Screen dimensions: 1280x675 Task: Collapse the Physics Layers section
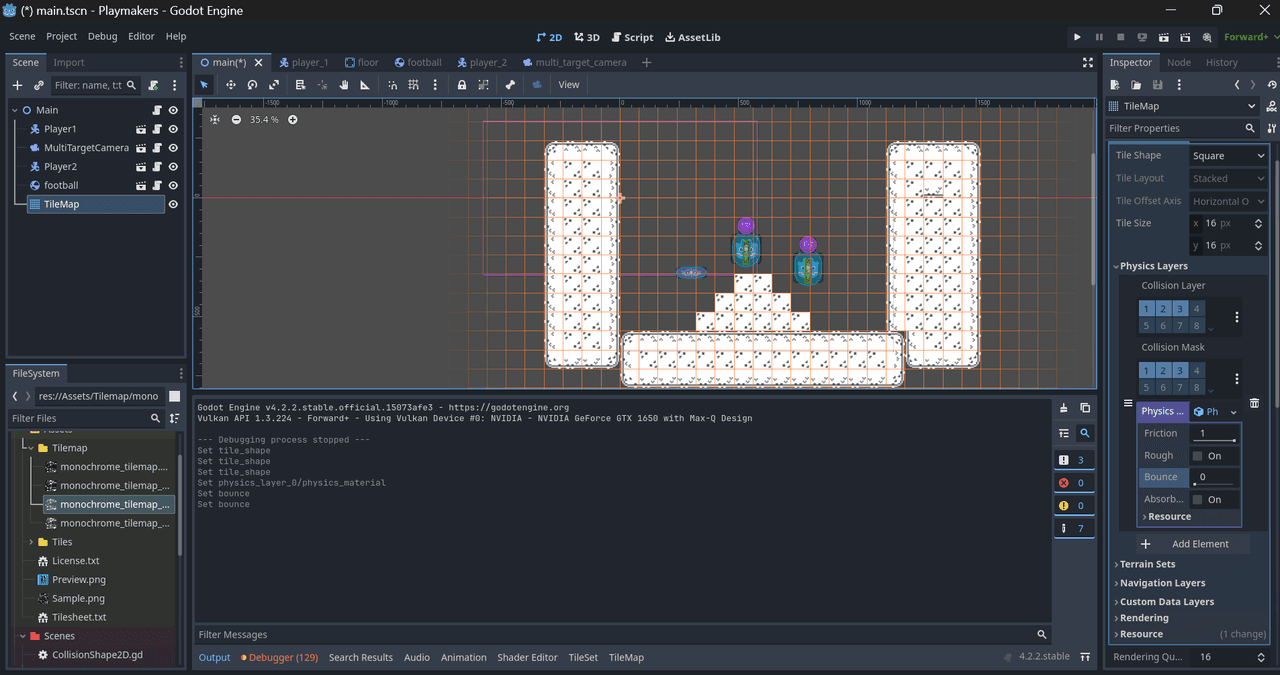tap(1153, 266)
